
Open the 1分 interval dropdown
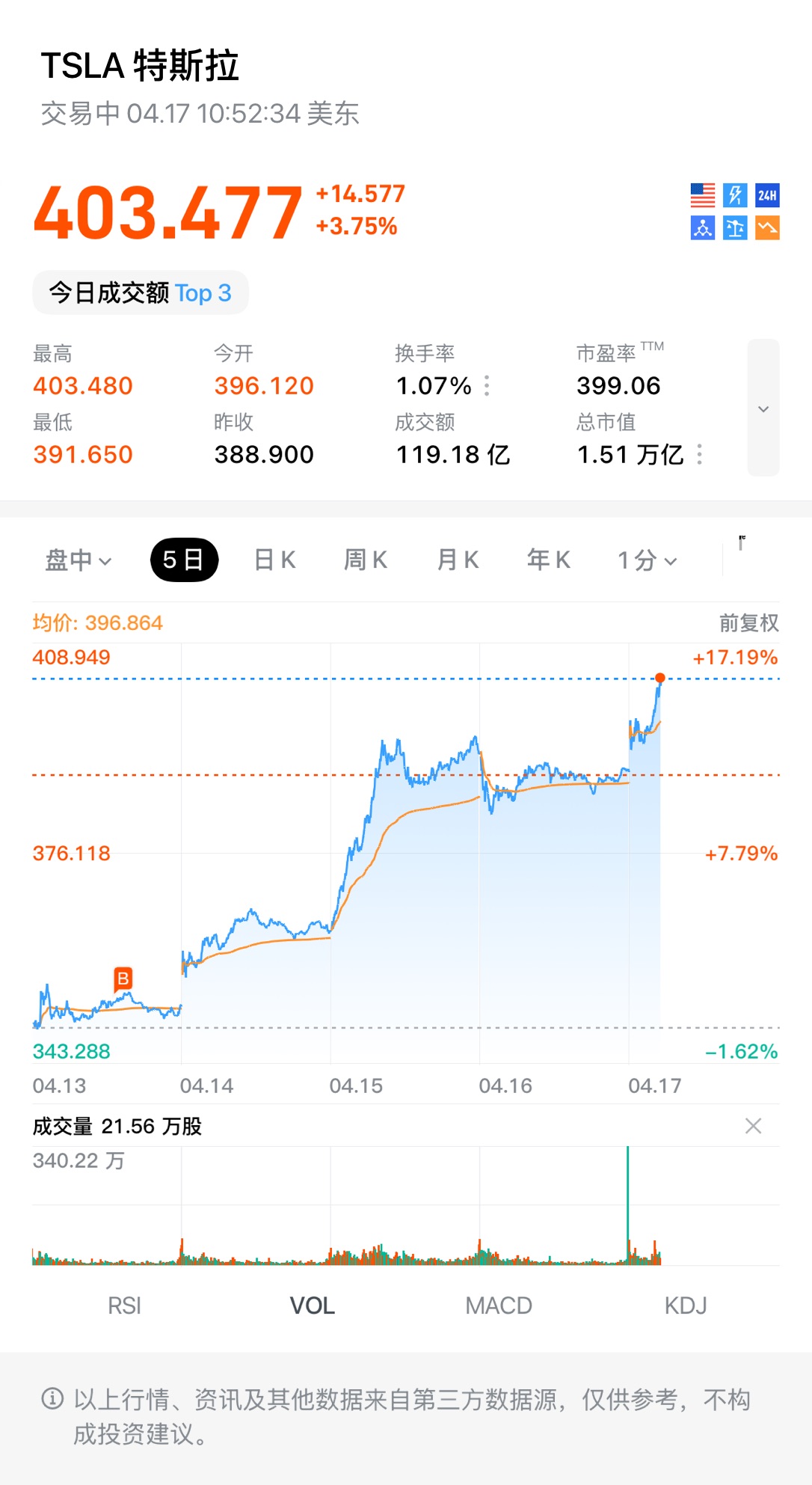647,560
